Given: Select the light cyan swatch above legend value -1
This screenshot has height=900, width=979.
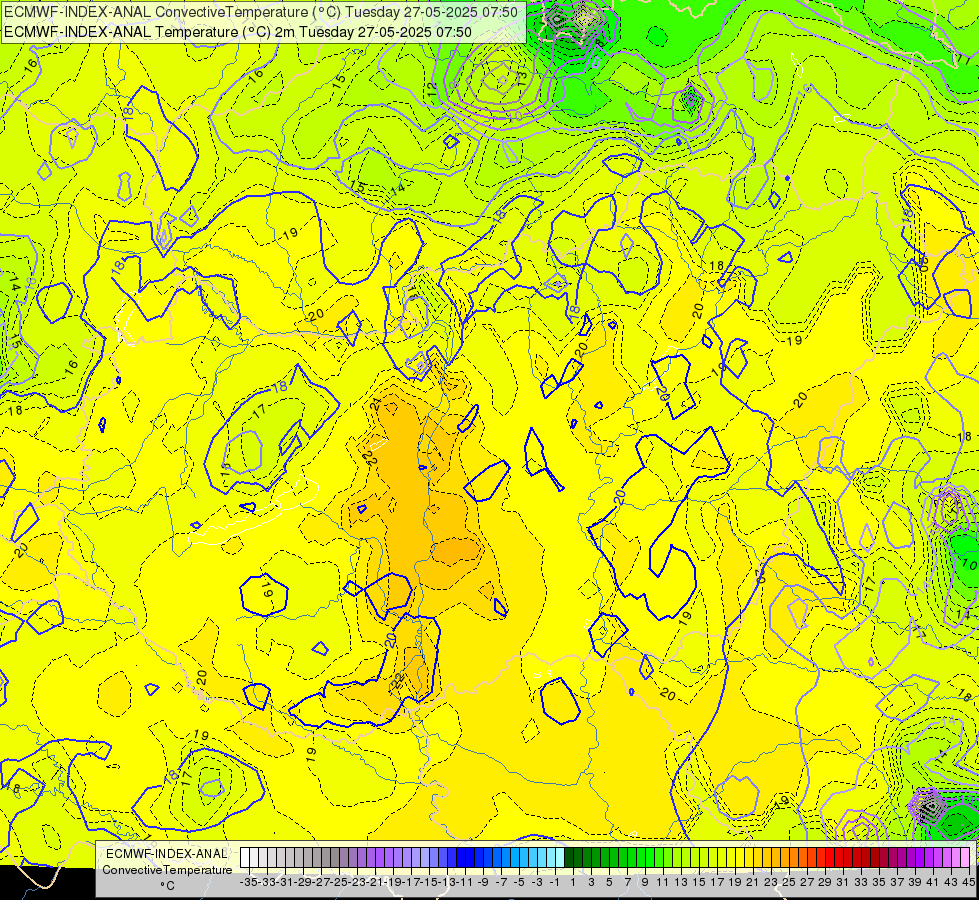Looking at the screenshot, I should (560, 857).
